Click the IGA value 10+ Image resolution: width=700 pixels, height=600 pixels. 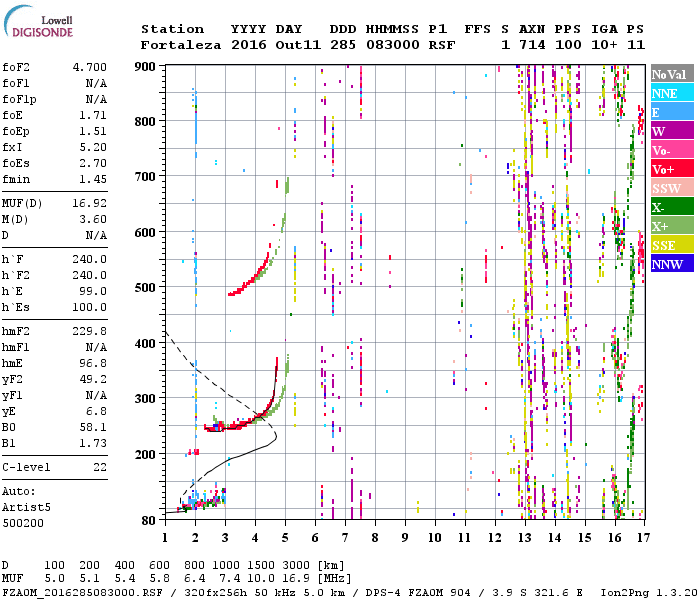coord(604,45)
